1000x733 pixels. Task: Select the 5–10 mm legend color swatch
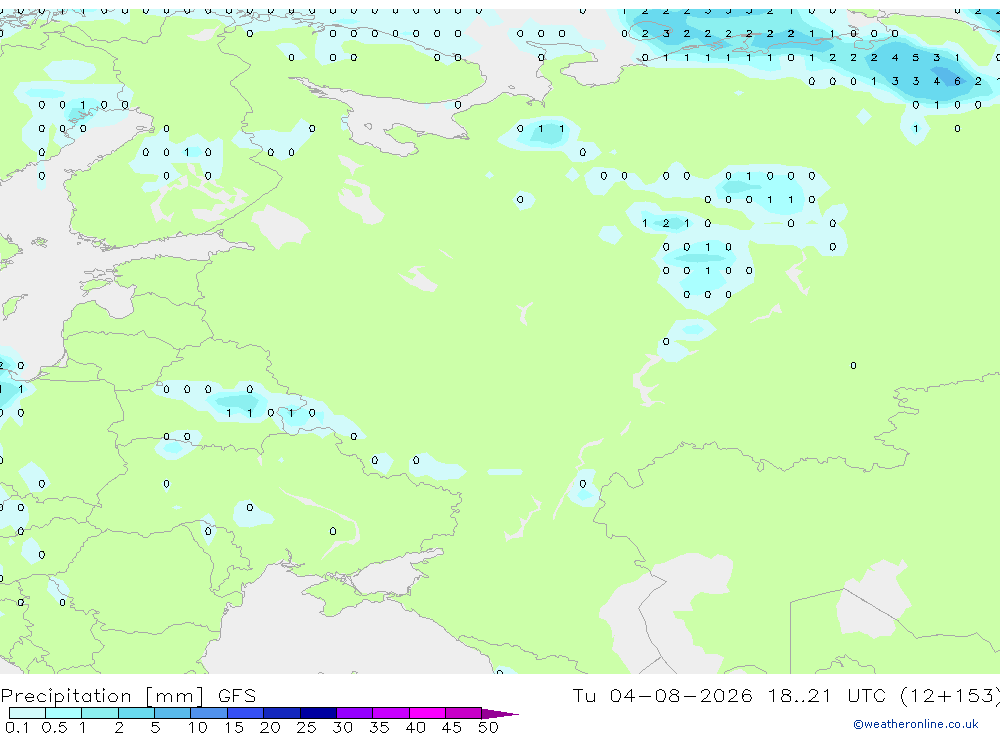coord(173,713)
